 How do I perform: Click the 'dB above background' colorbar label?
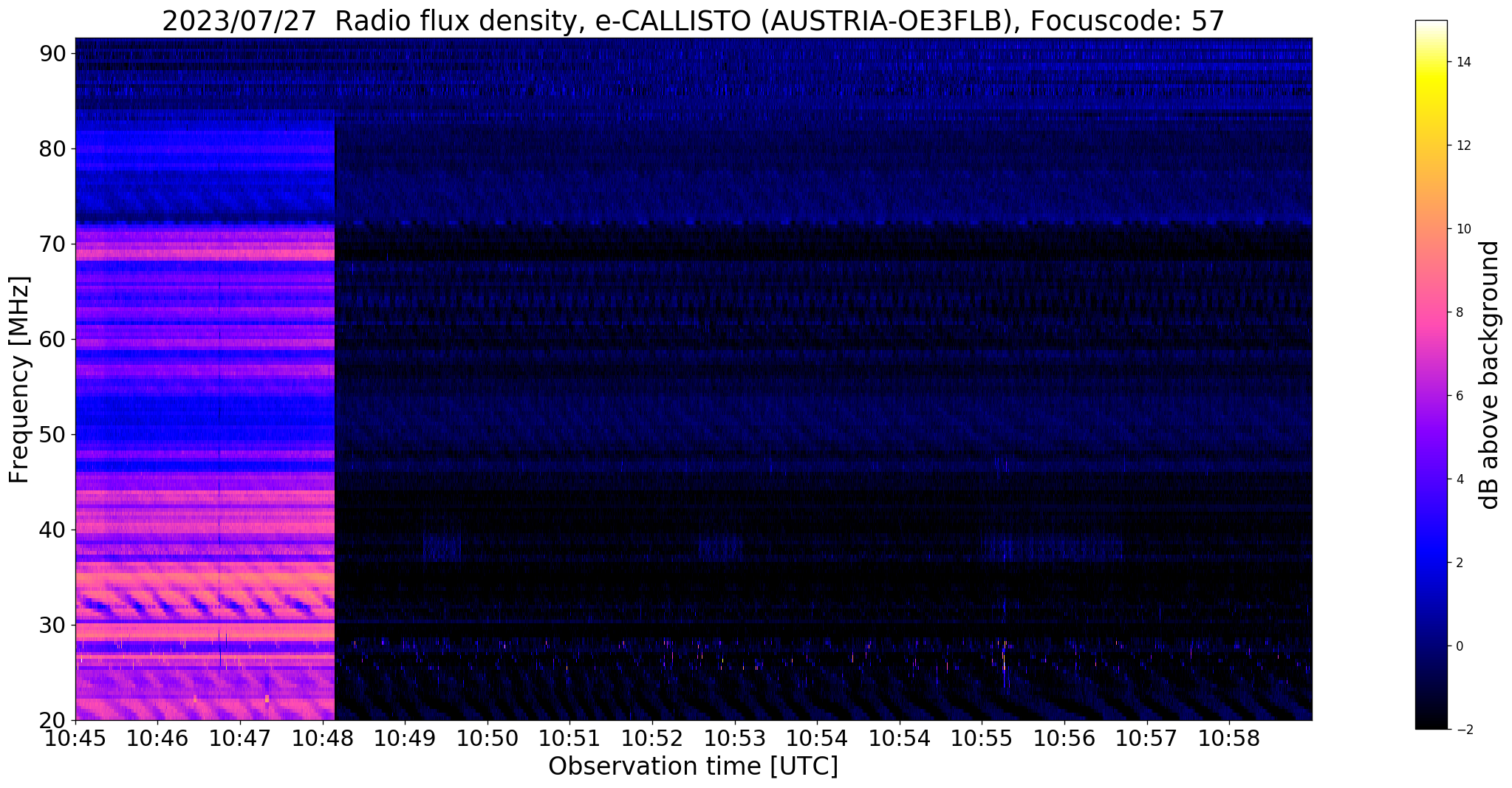point(1490,374)
